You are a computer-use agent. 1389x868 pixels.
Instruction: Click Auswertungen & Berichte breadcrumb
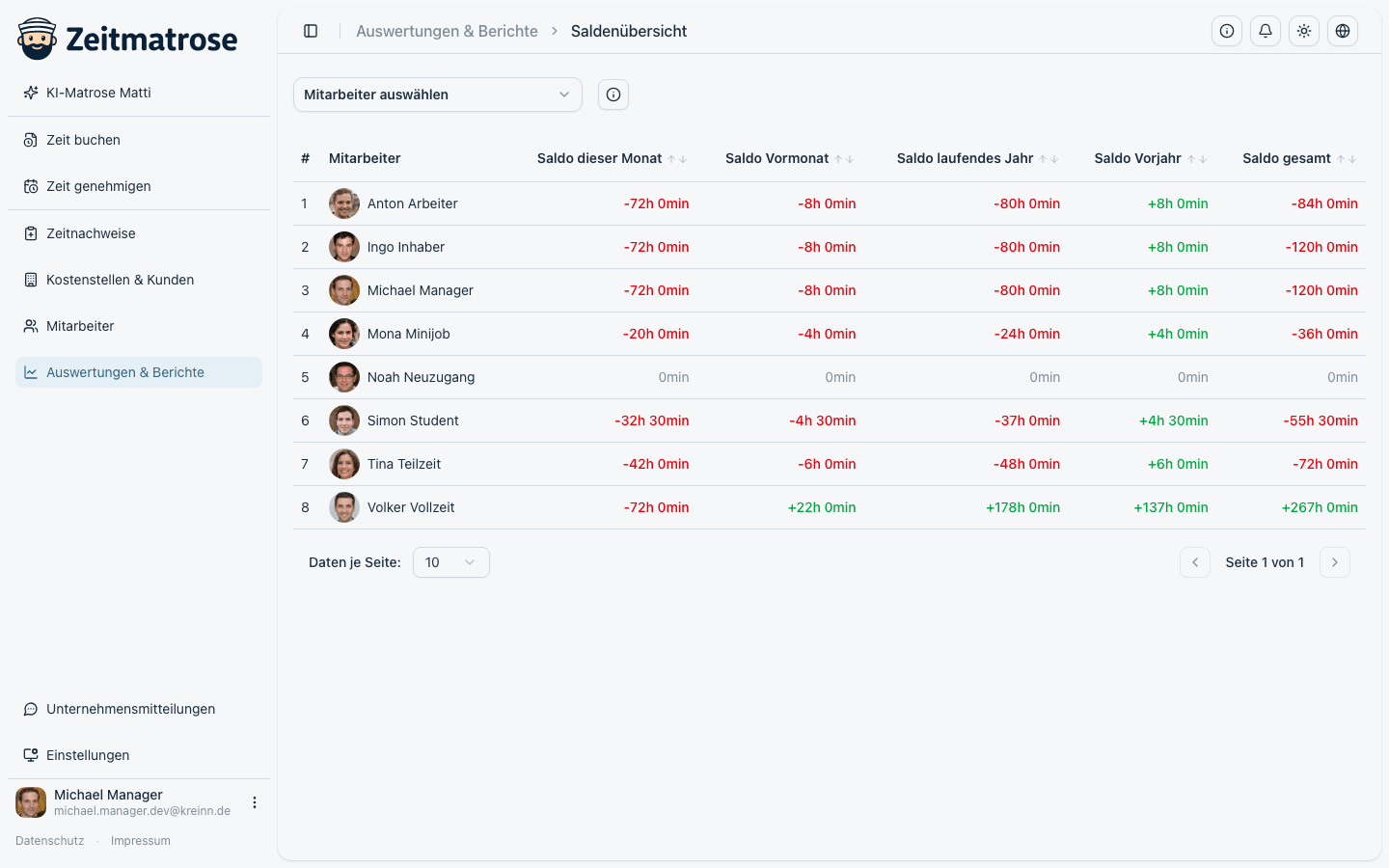pyautogui.click(x=447, y=31)
